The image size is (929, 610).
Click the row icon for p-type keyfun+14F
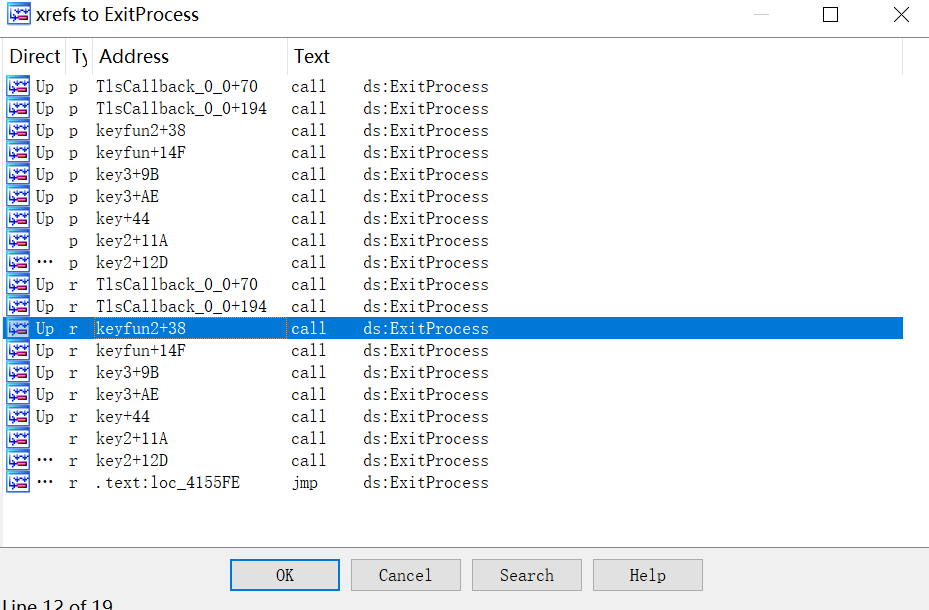(18, 152)
